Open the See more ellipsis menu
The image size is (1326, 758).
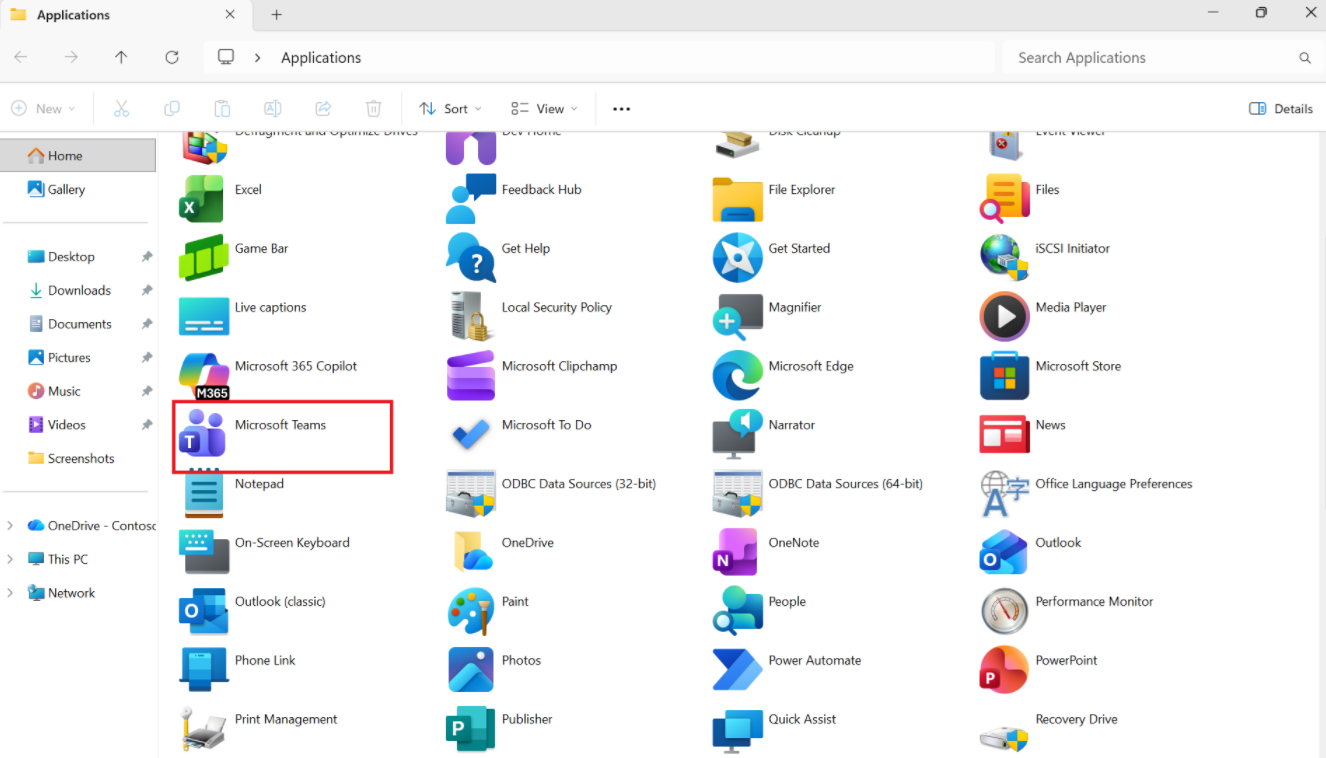pos(621,108)
